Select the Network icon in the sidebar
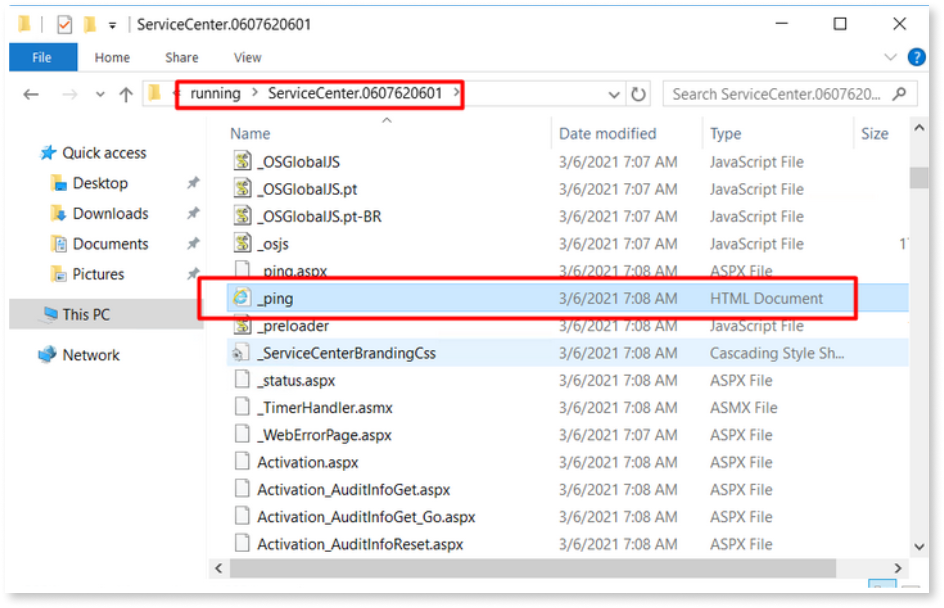This screenshot has width=944, height=608. 48,354
